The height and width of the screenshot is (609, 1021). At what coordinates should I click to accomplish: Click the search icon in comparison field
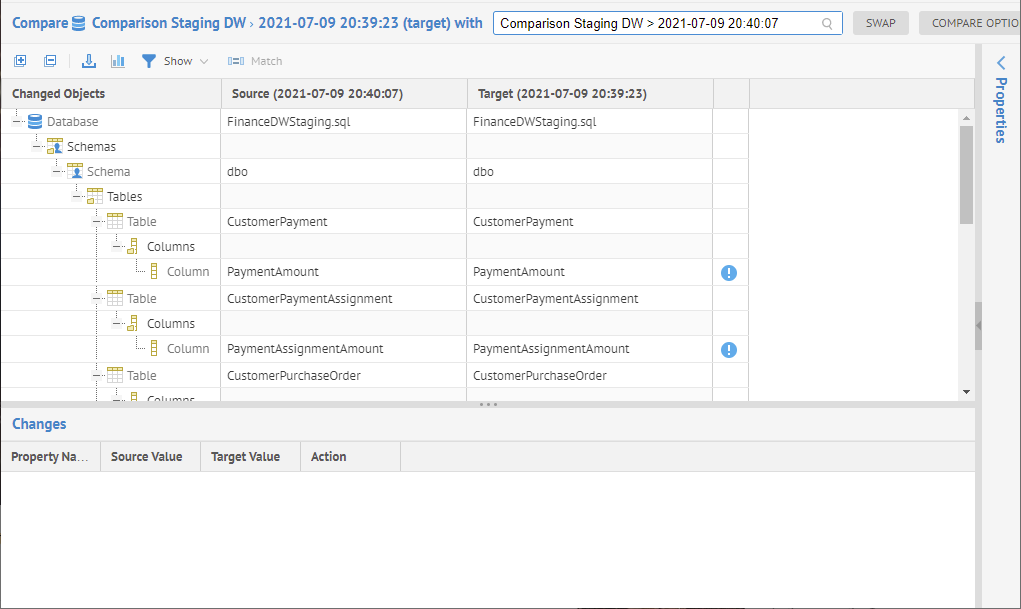tap(827, 23)
